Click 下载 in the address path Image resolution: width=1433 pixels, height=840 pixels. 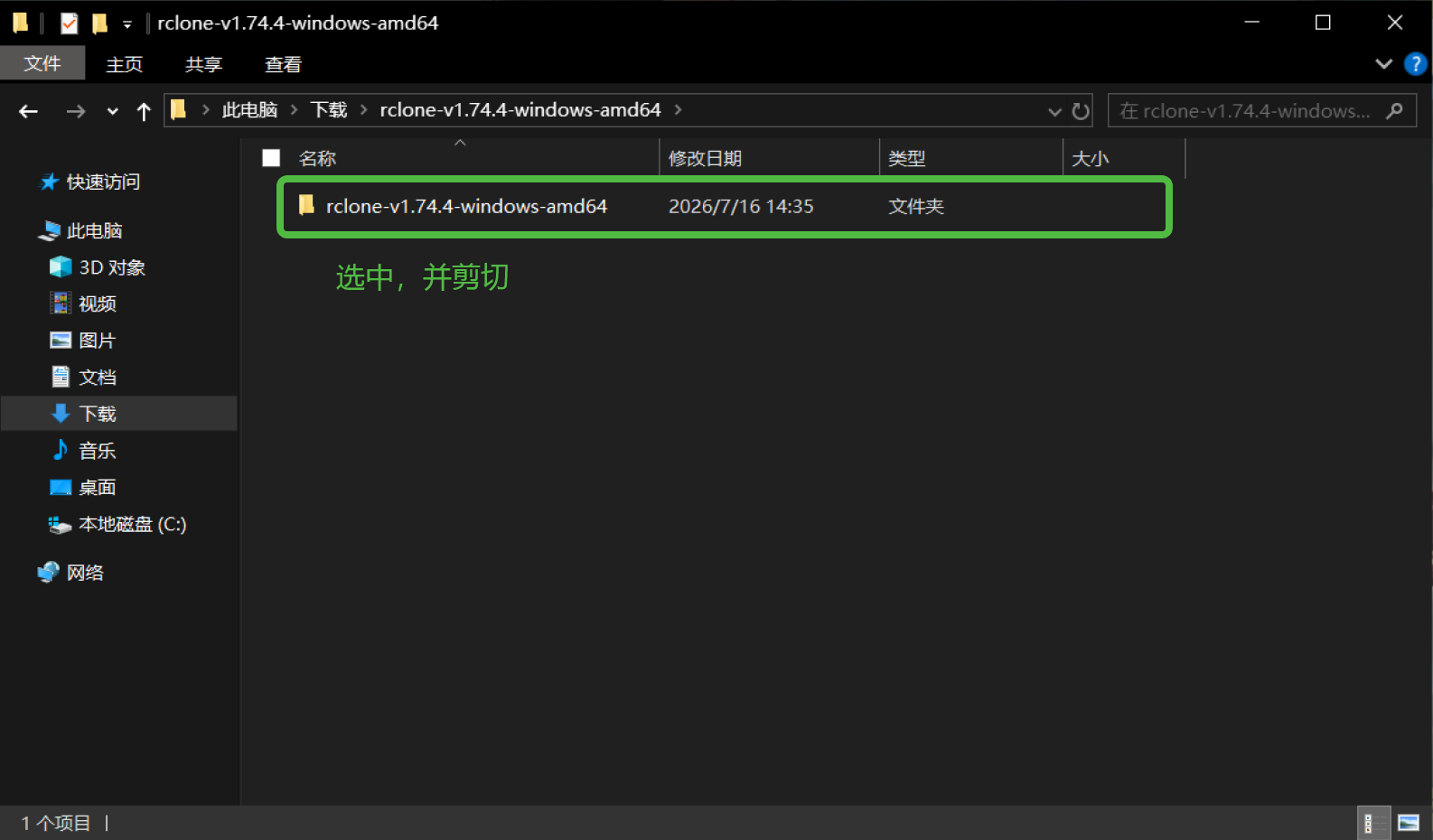(329, 110)
